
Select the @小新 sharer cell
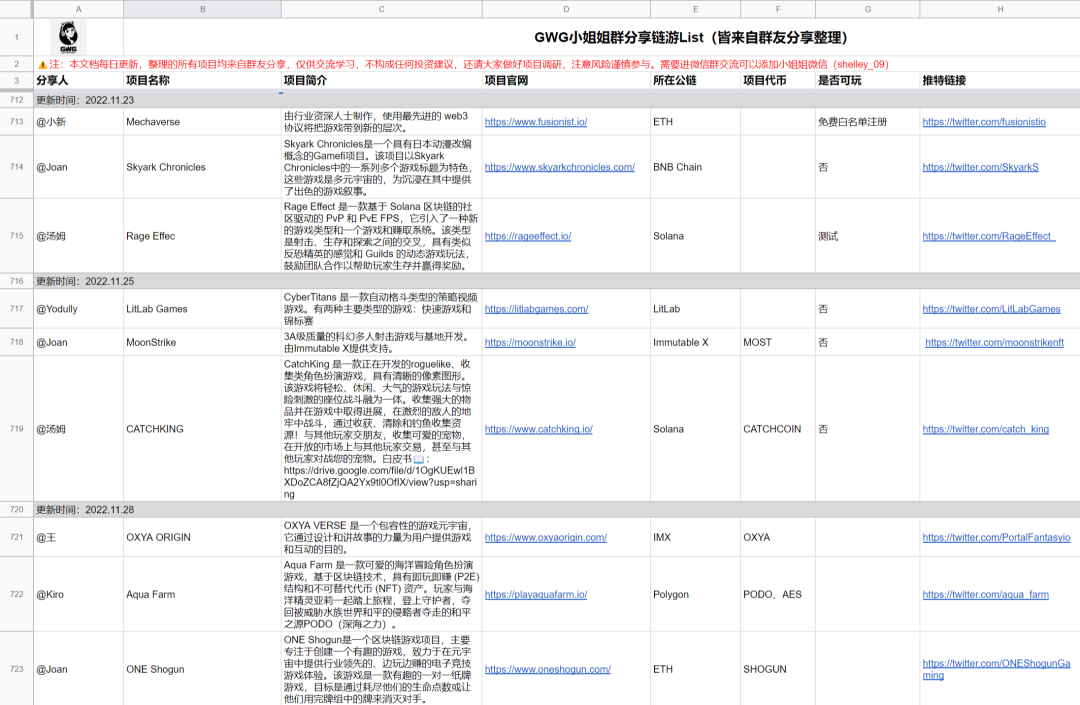[x=79, y=122]
